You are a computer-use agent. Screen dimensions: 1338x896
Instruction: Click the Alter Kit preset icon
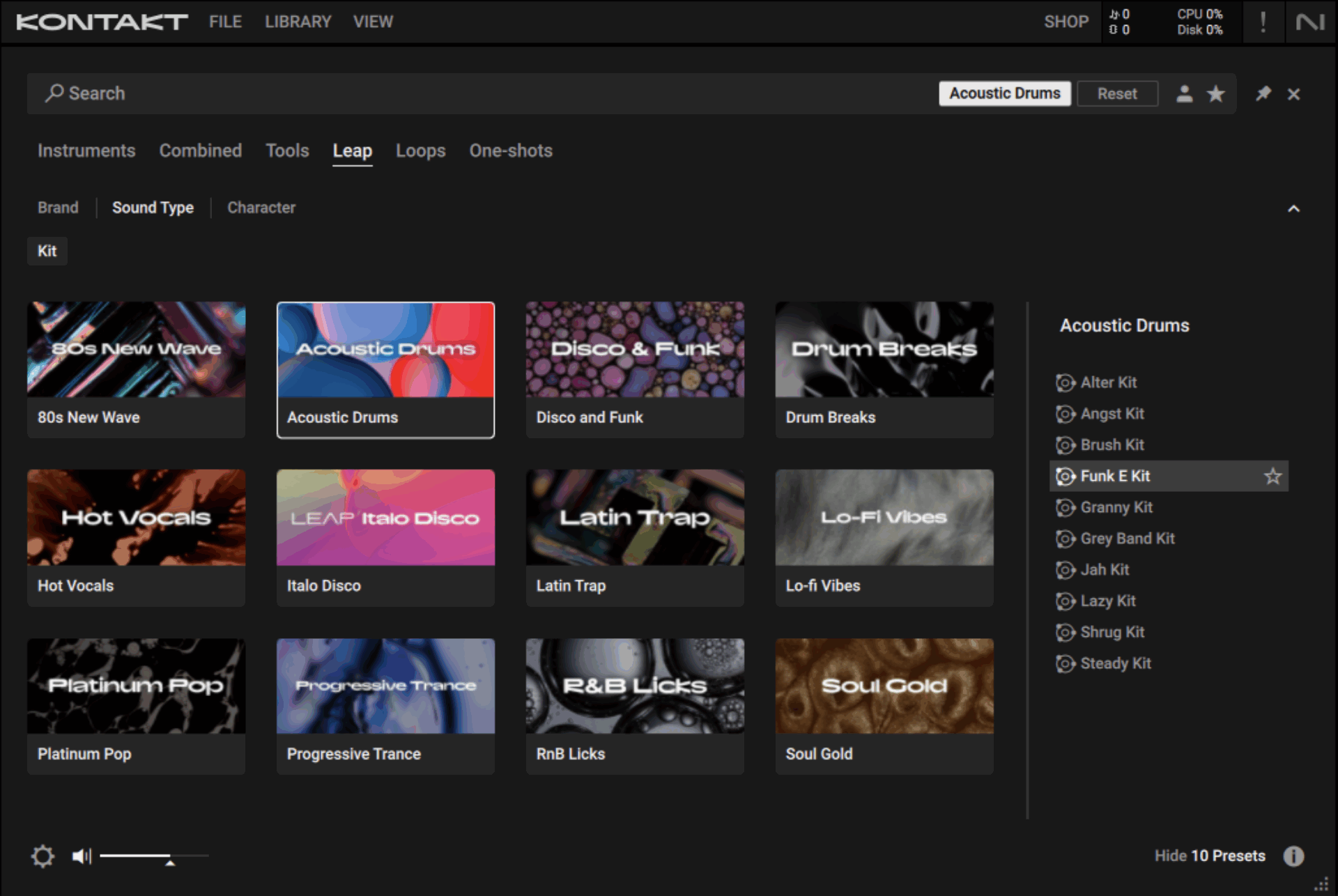pyautogui.click(x=1065, y=383)
